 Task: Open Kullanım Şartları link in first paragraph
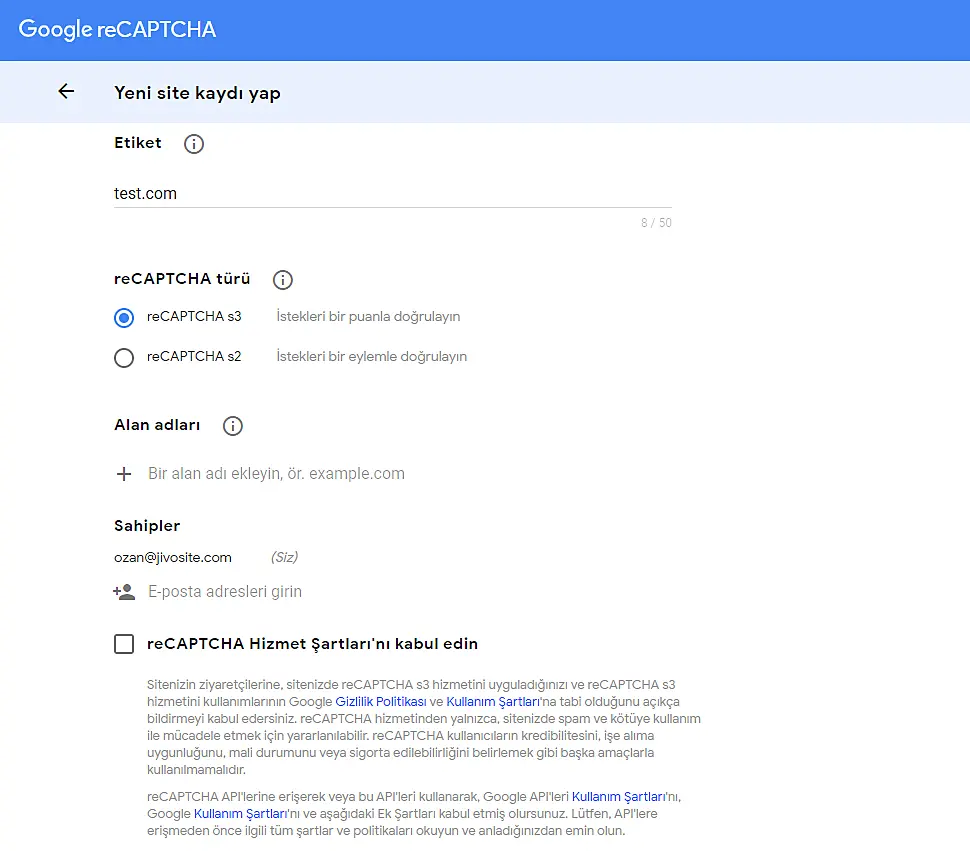click(x=484, y=702)
